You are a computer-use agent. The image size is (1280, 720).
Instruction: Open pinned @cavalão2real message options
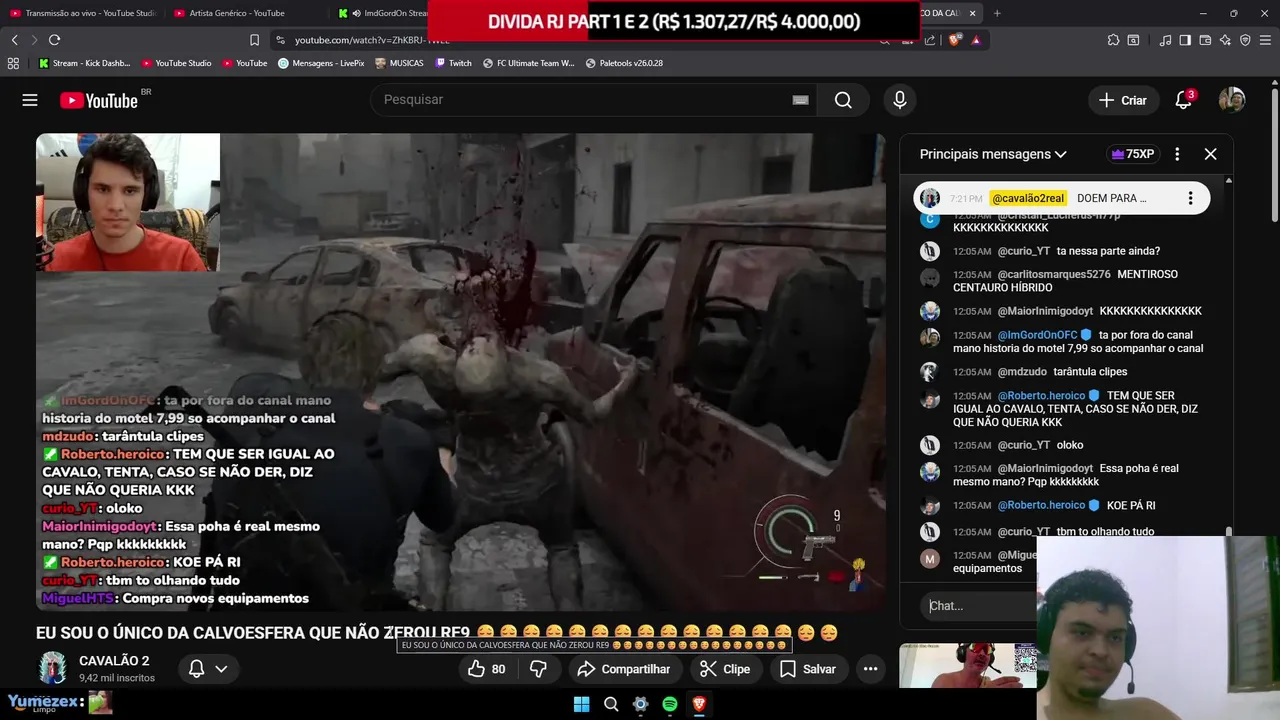(x=1190, y=198)
